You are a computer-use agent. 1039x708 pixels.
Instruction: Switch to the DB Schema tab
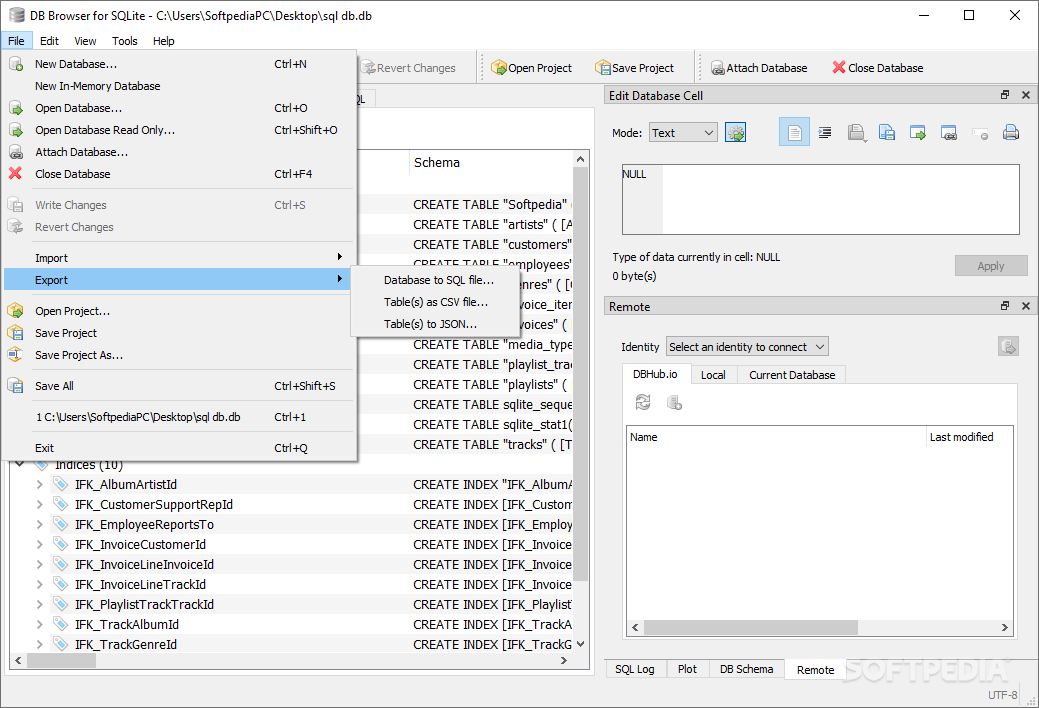[746, 669]
